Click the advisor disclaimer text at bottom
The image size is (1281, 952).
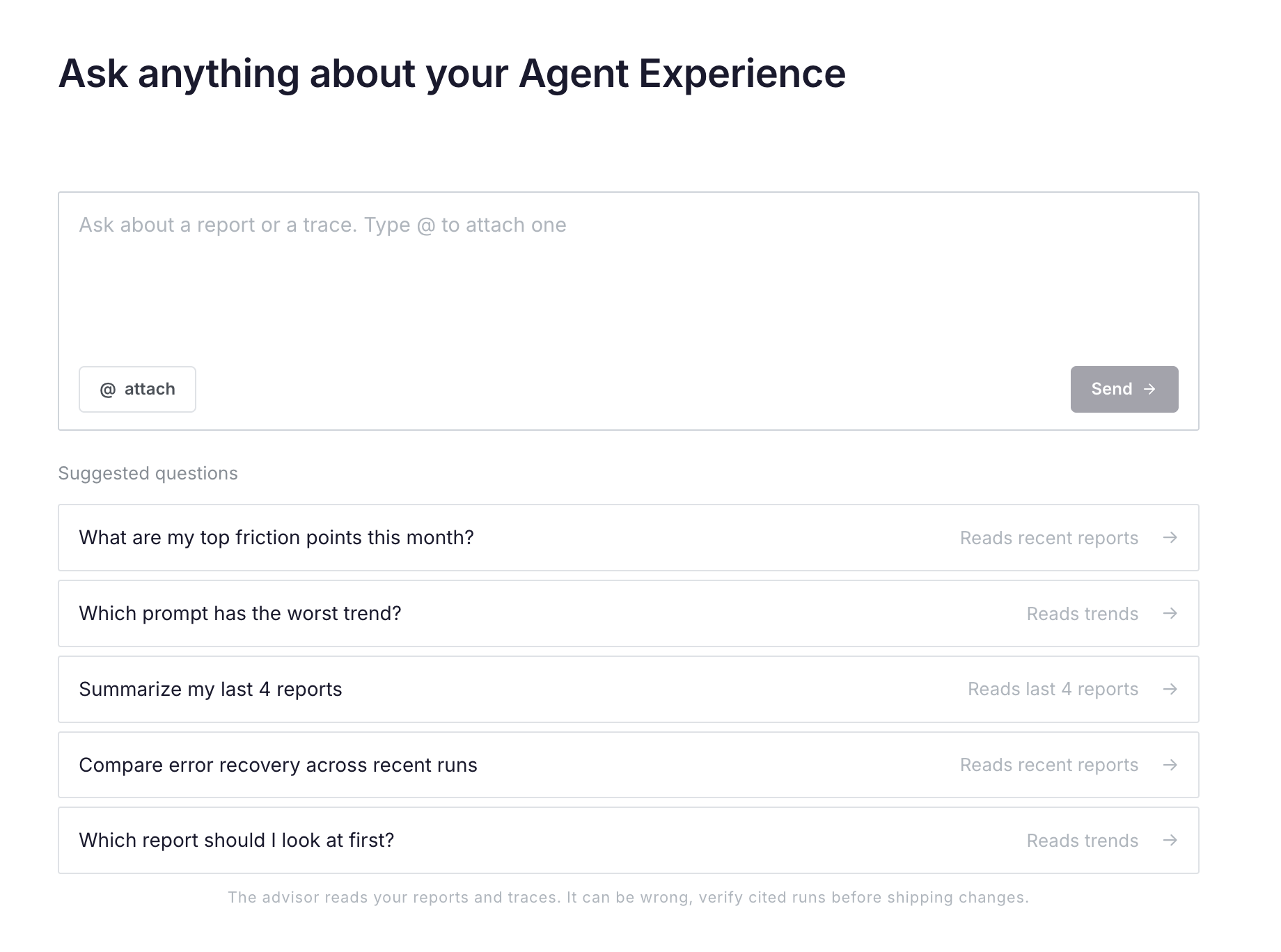point(628,897)
